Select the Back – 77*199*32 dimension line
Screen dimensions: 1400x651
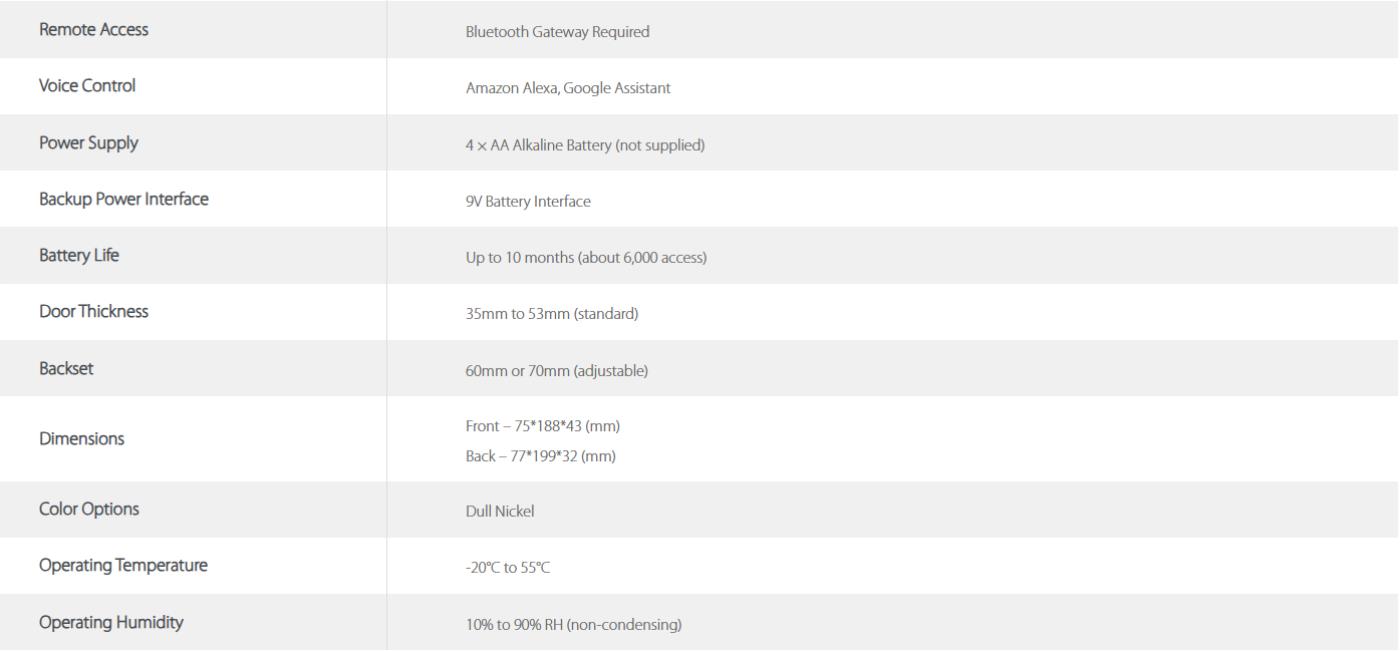pos(543,456)
